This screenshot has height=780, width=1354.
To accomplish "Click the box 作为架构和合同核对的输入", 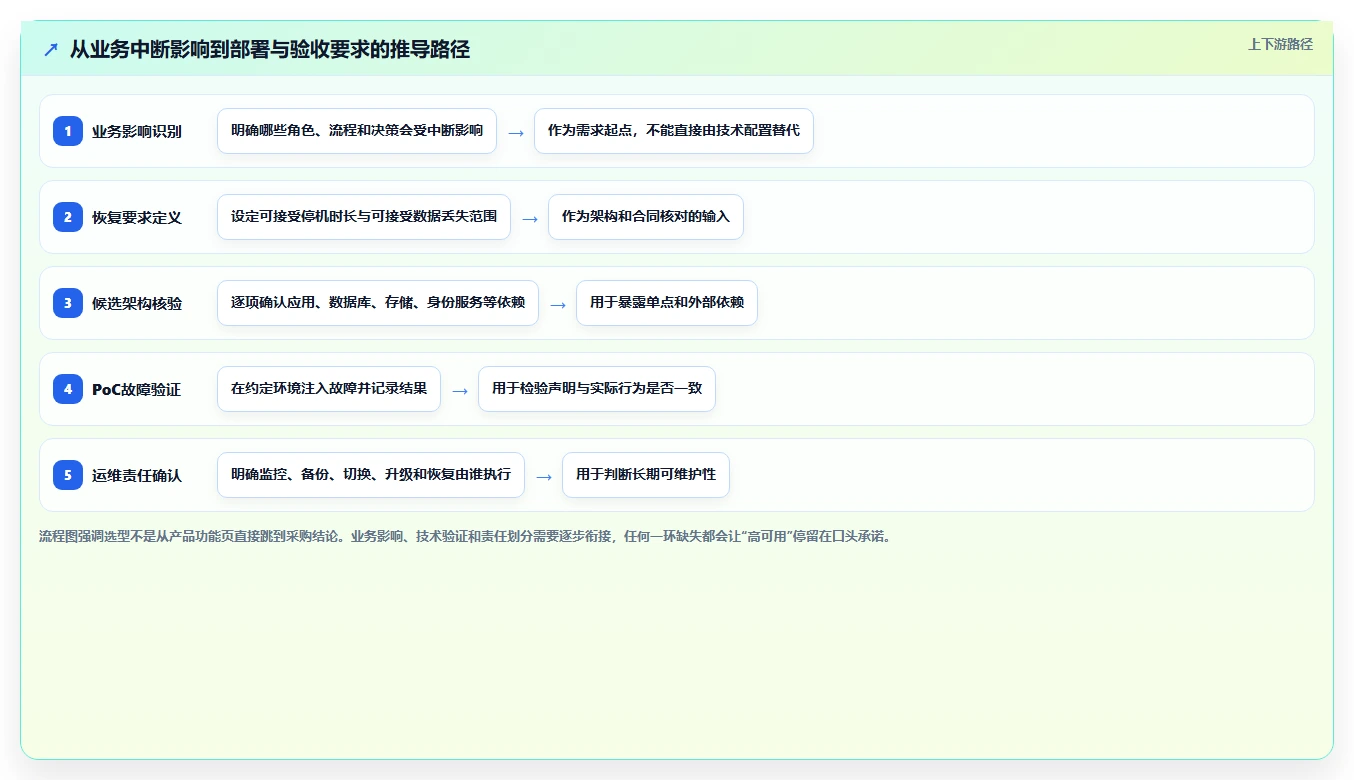I will [646, 217].
